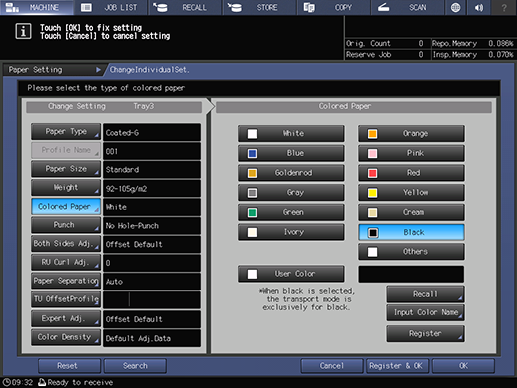Image resolution: width=517 pixels, height=388 pixels.
Task: Click Input Color Name button
Action: click(x=425, y=312)
